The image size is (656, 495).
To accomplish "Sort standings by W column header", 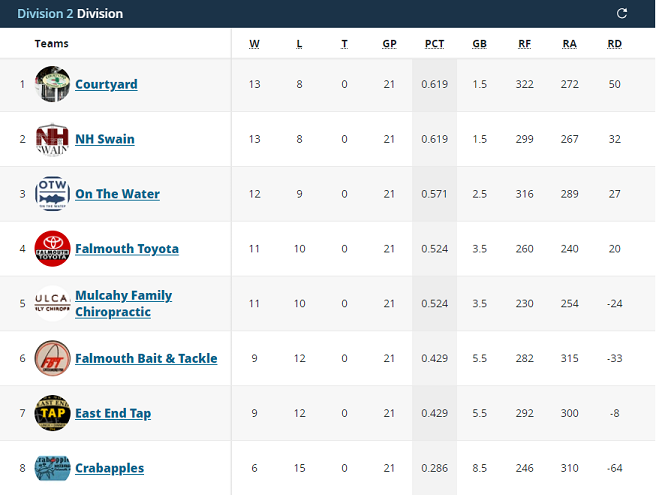I will [254, 43].
